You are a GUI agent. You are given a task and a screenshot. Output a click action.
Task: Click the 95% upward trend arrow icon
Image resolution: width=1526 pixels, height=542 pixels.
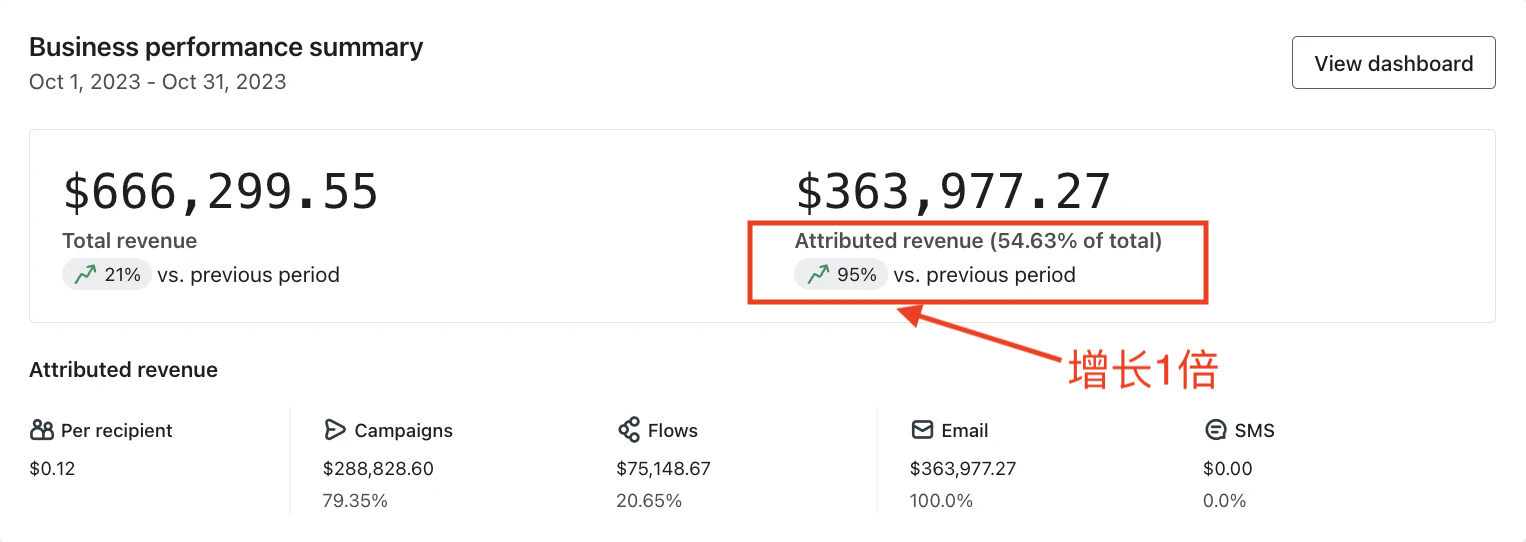coord(818,274)
